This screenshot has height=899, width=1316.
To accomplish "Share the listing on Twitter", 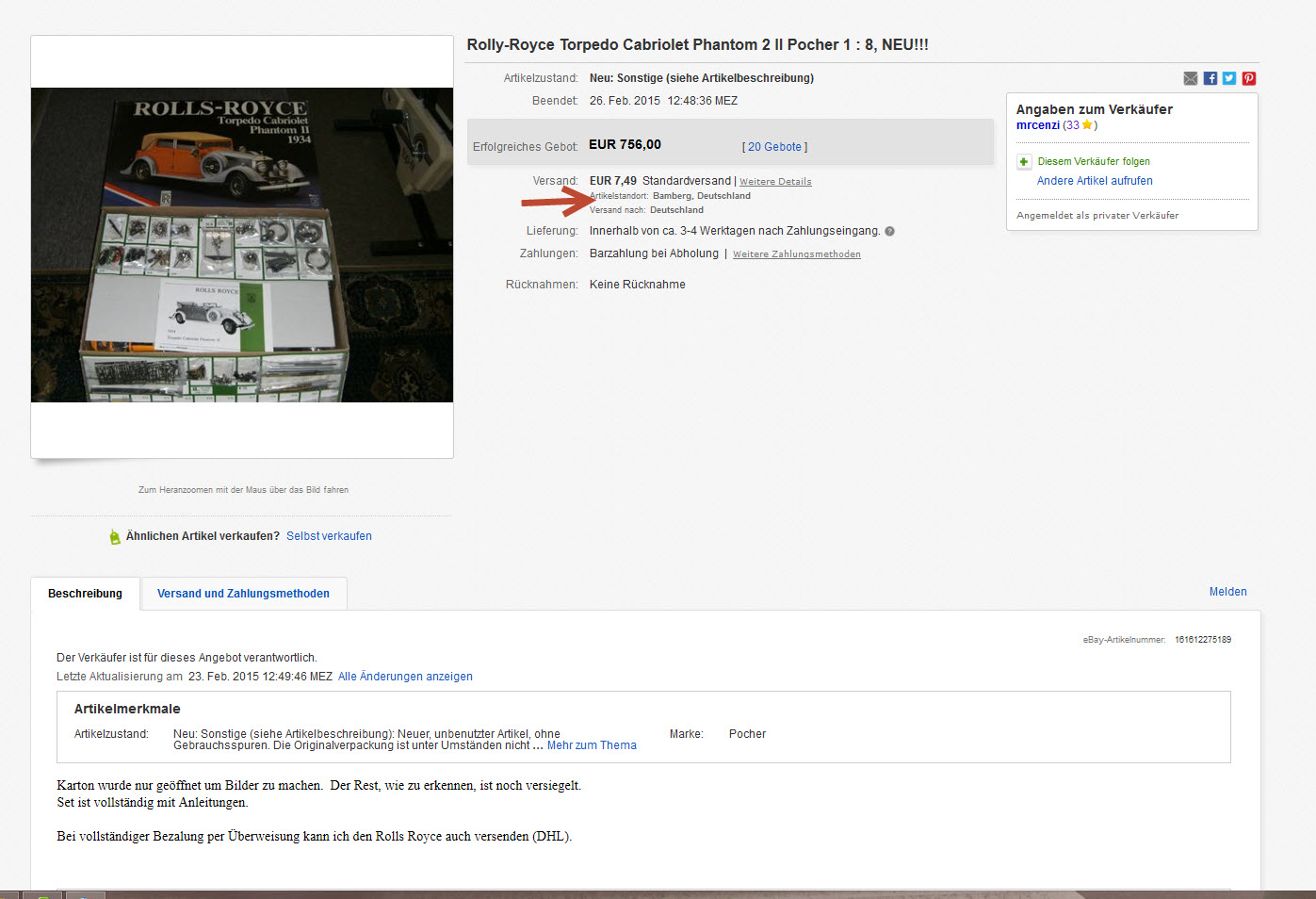I will point(1229,78).
